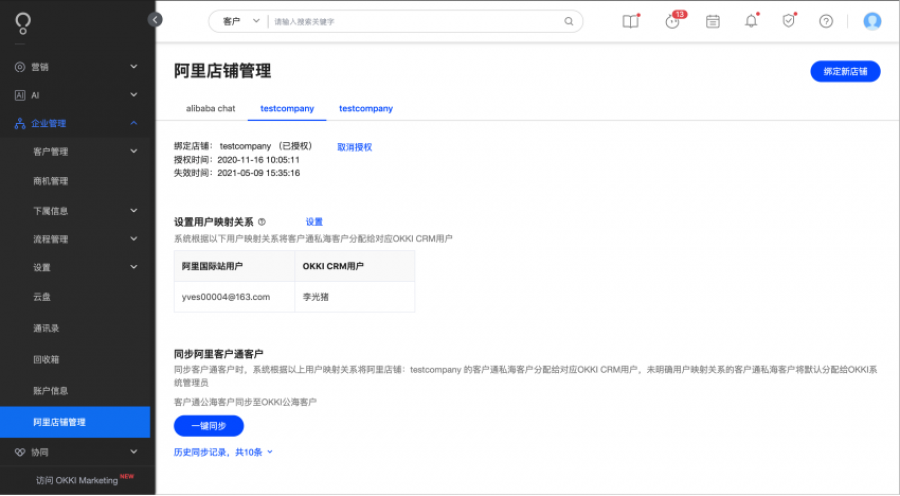Select the first testcompany tab
The width and height of the screenshot is (900, 496).
coord(287,108)
